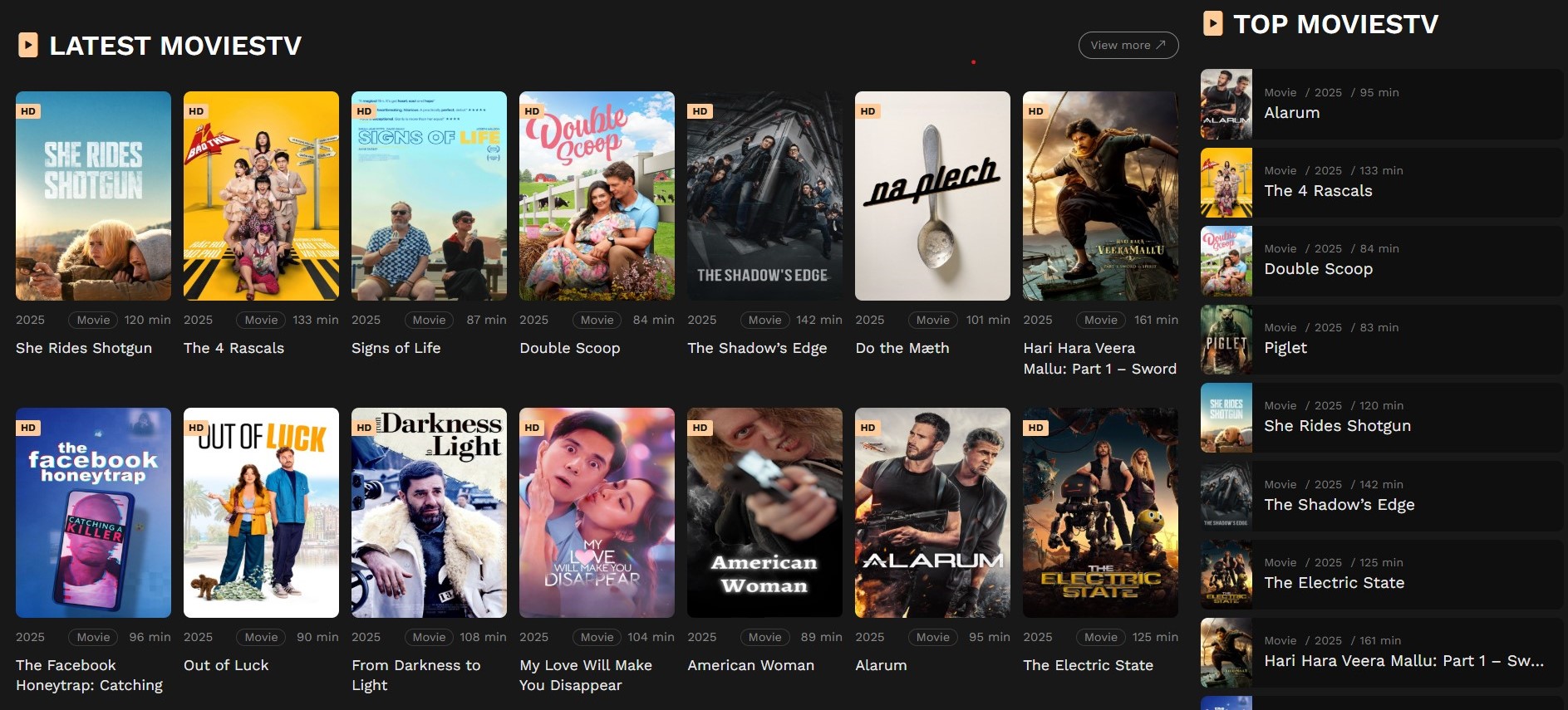Open the View more button
The image size is (1568, 710).
[1128, 45]
